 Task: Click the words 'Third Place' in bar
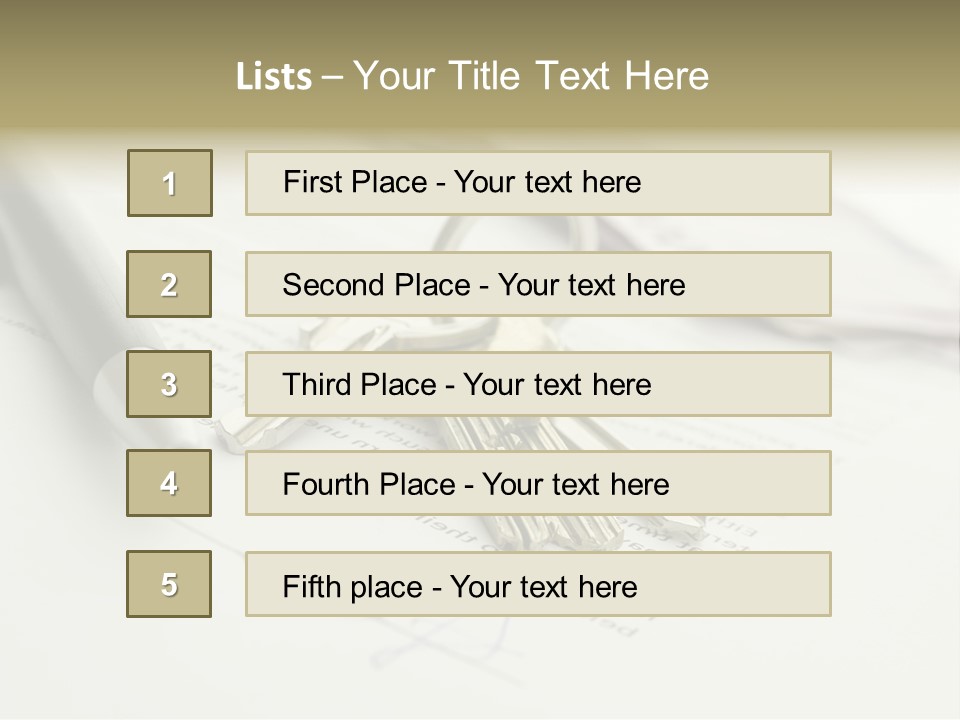[x=359, y=384]
